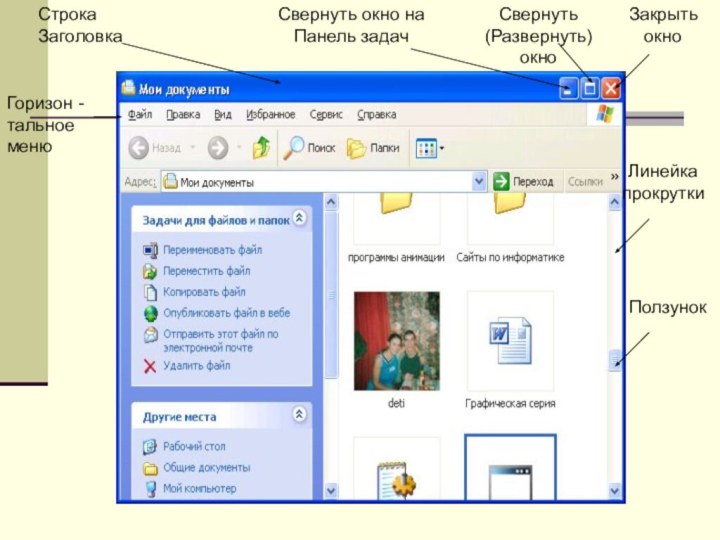Screen dimensions: 720x540
Task: Go up one folder level icon
Action: tap(261, 148)
